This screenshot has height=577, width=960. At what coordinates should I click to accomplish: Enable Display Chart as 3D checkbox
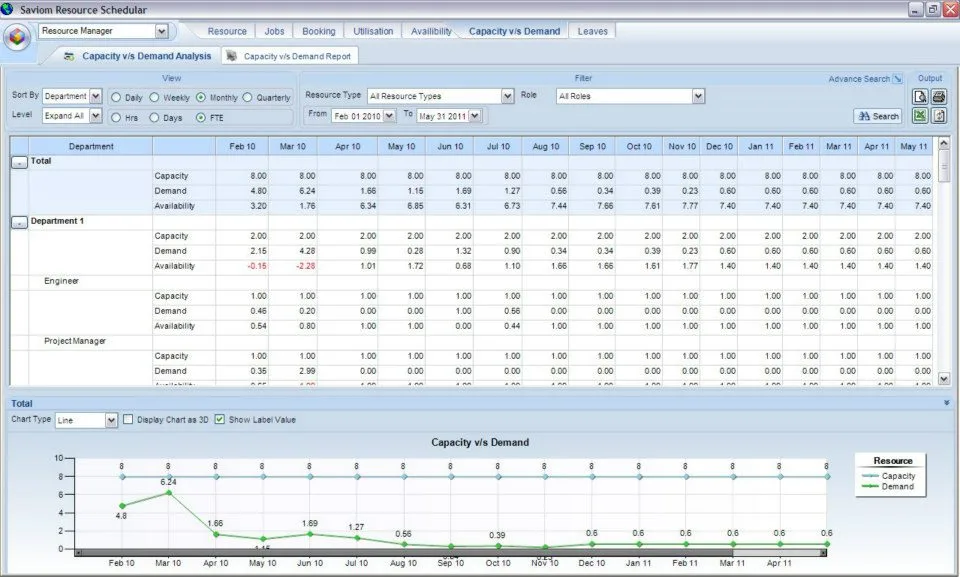pyautogui.click(x=128, y=420)
